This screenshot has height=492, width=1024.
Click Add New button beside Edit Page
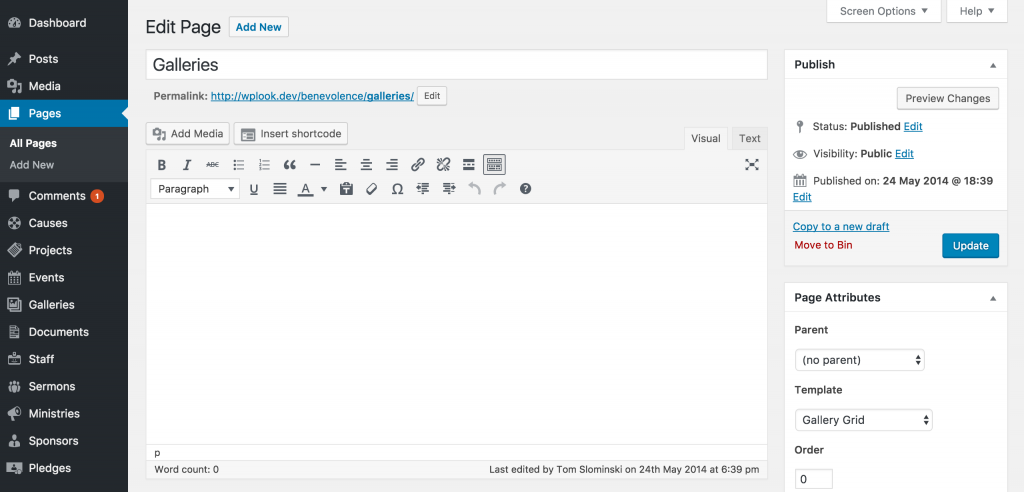click(x=259, y=27)
